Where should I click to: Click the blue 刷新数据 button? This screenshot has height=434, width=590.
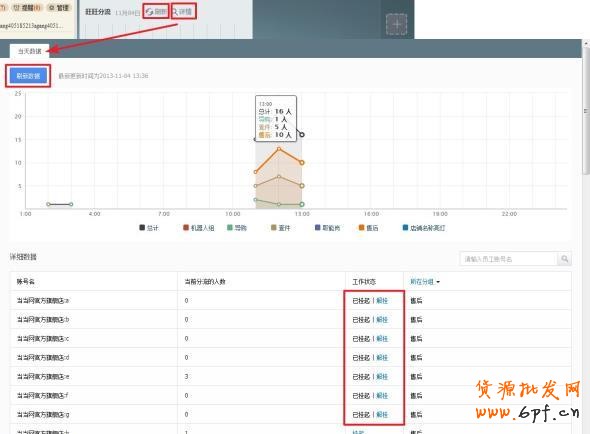point(29,76)
